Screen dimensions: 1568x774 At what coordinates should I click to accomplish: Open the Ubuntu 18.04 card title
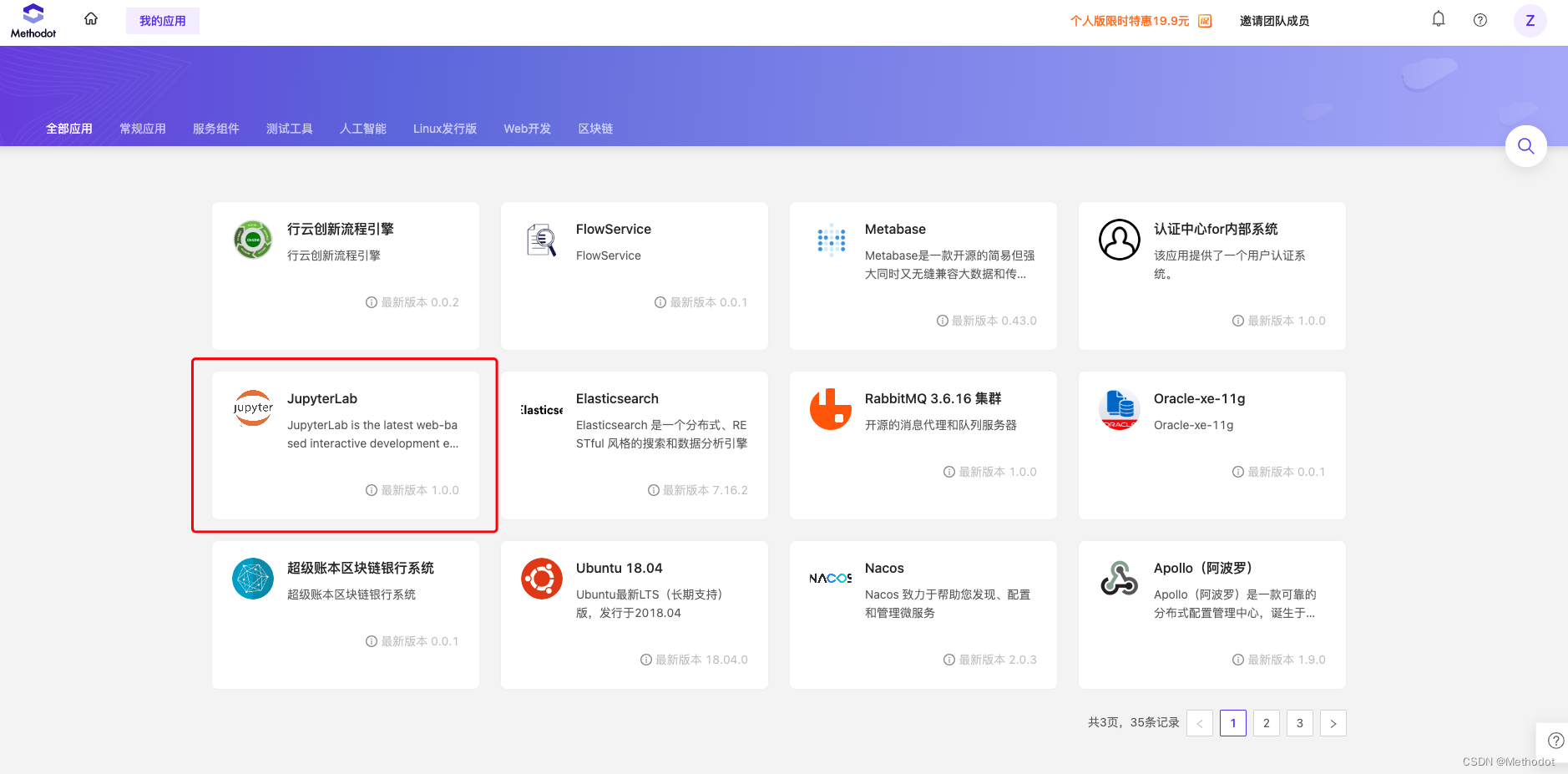click(x=620, y=568)
